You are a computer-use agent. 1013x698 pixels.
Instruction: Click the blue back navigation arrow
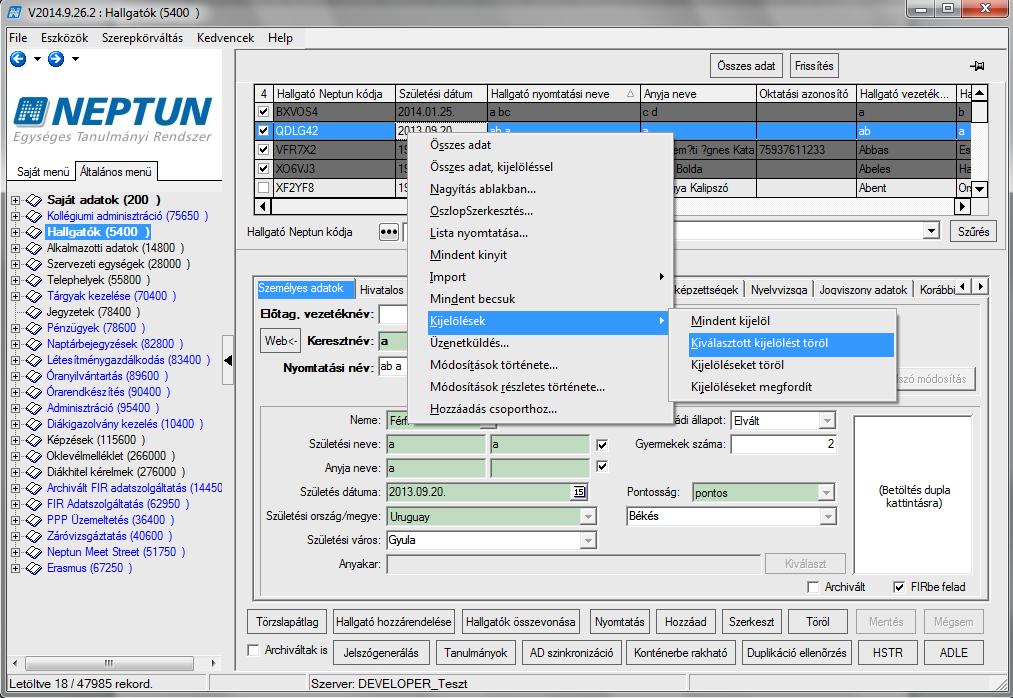coord(18,59)
